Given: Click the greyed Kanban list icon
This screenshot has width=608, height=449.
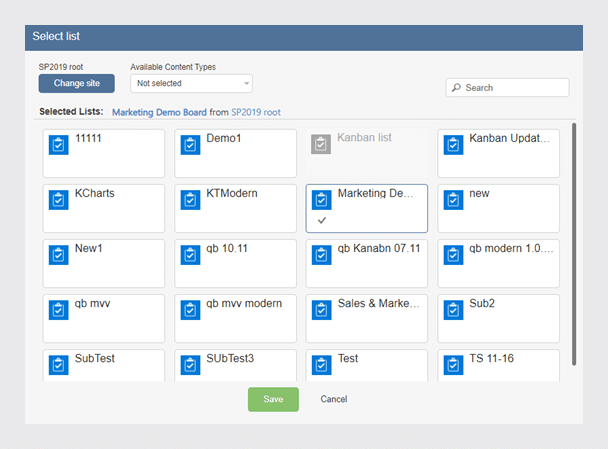Looking at the screenshot, I should [x=321, y=144].
